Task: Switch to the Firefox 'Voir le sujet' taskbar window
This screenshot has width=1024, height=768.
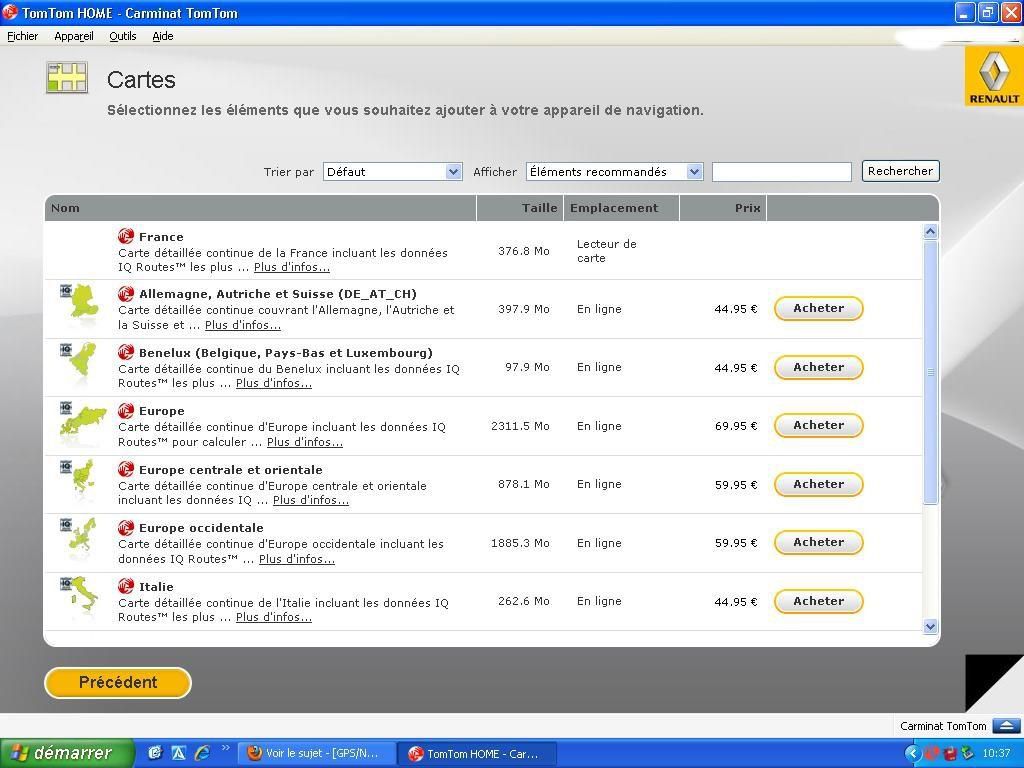Action: point(315,754)
